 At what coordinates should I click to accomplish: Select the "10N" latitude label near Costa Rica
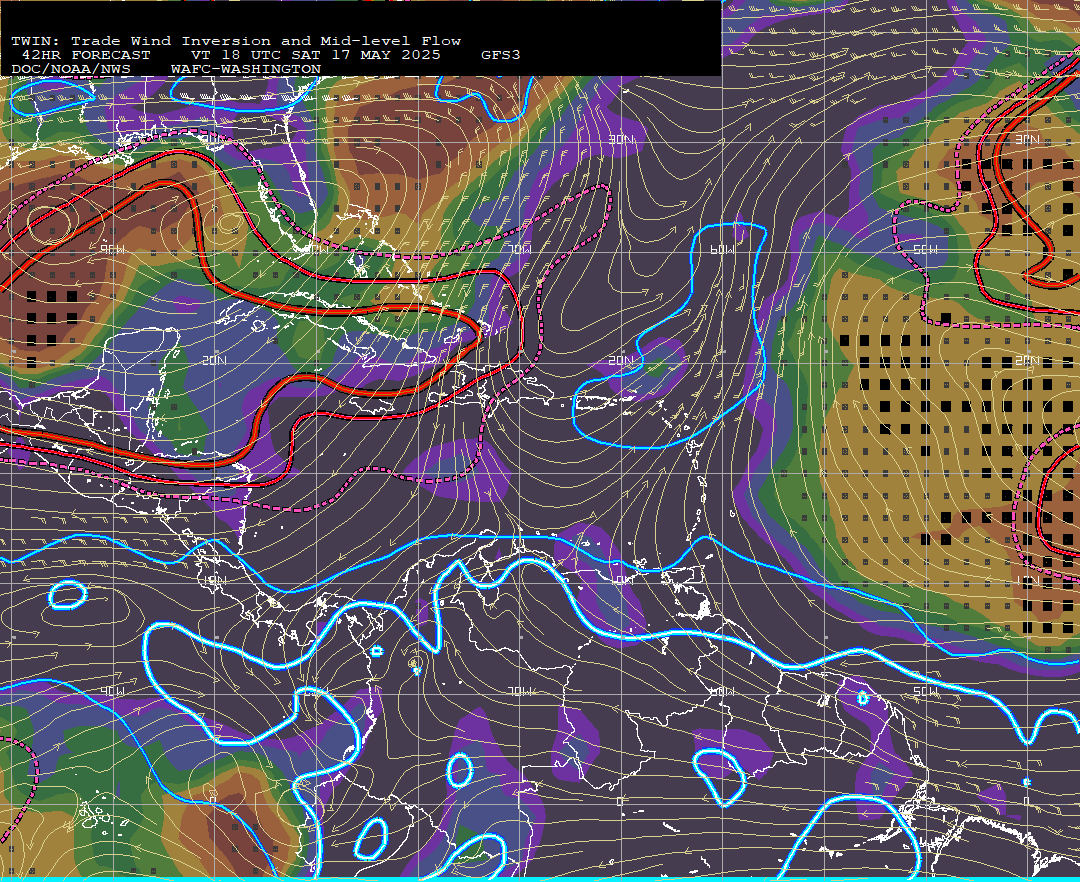click(x=214, y=580)
